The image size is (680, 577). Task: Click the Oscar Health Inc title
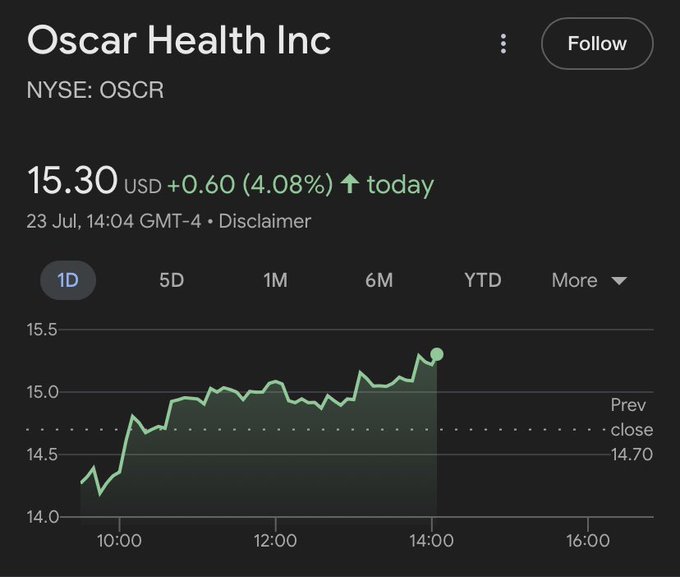pyautogui.click(x=179, y=41)
